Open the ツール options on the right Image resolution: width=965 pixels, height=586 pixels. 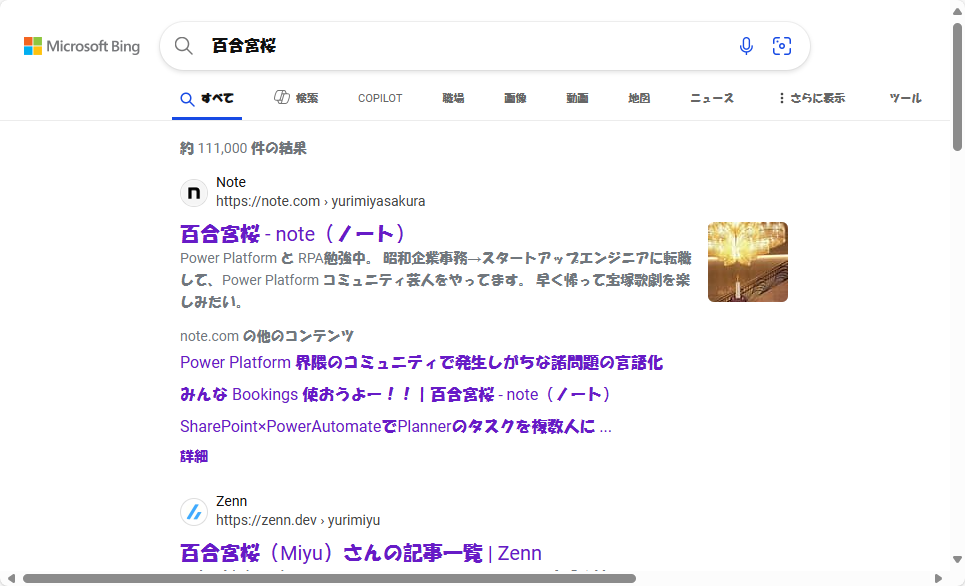tap(905, 98)
